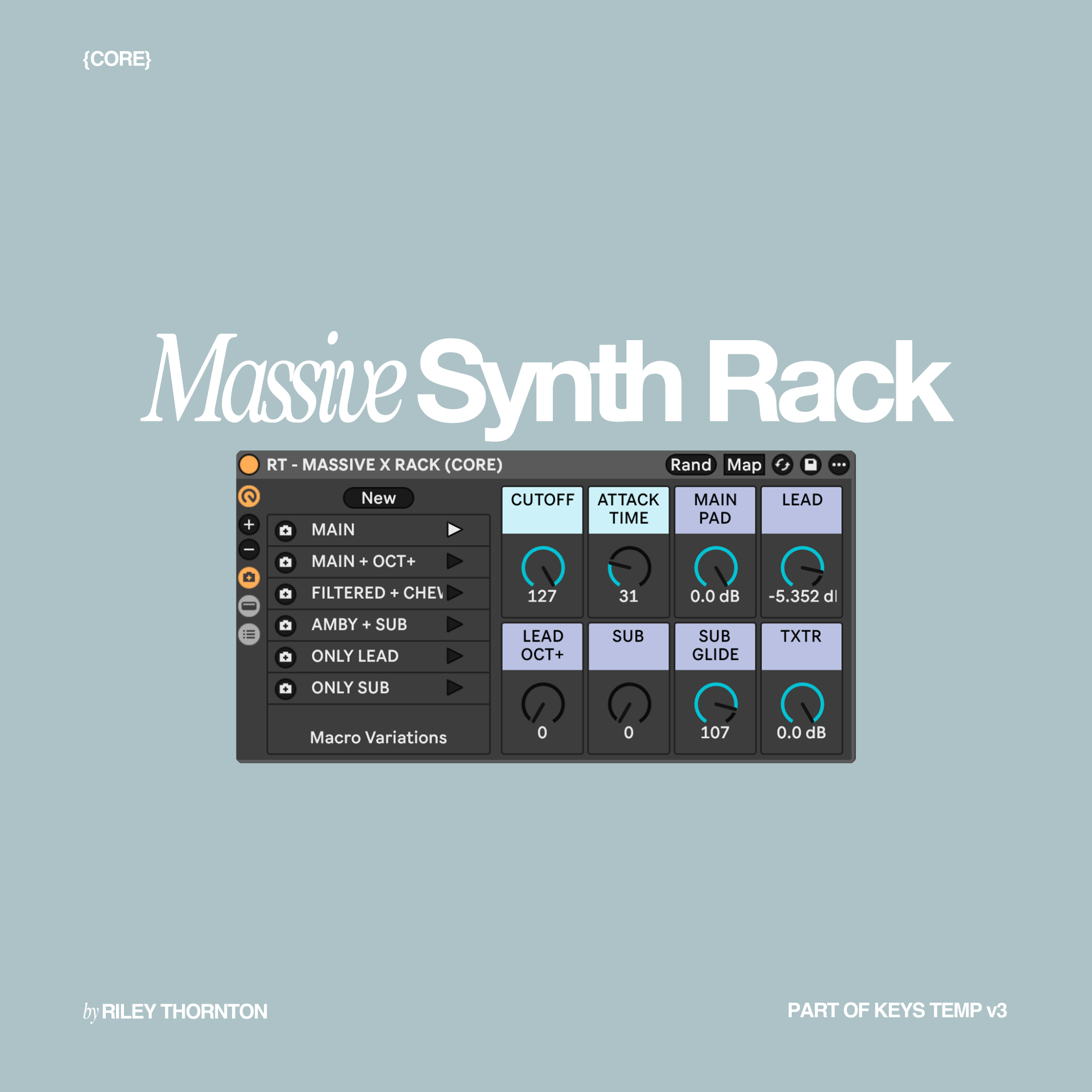Click the ATTACK TIME macro knob
This screenshot has height=1092, width=1092.
point(630,567)
